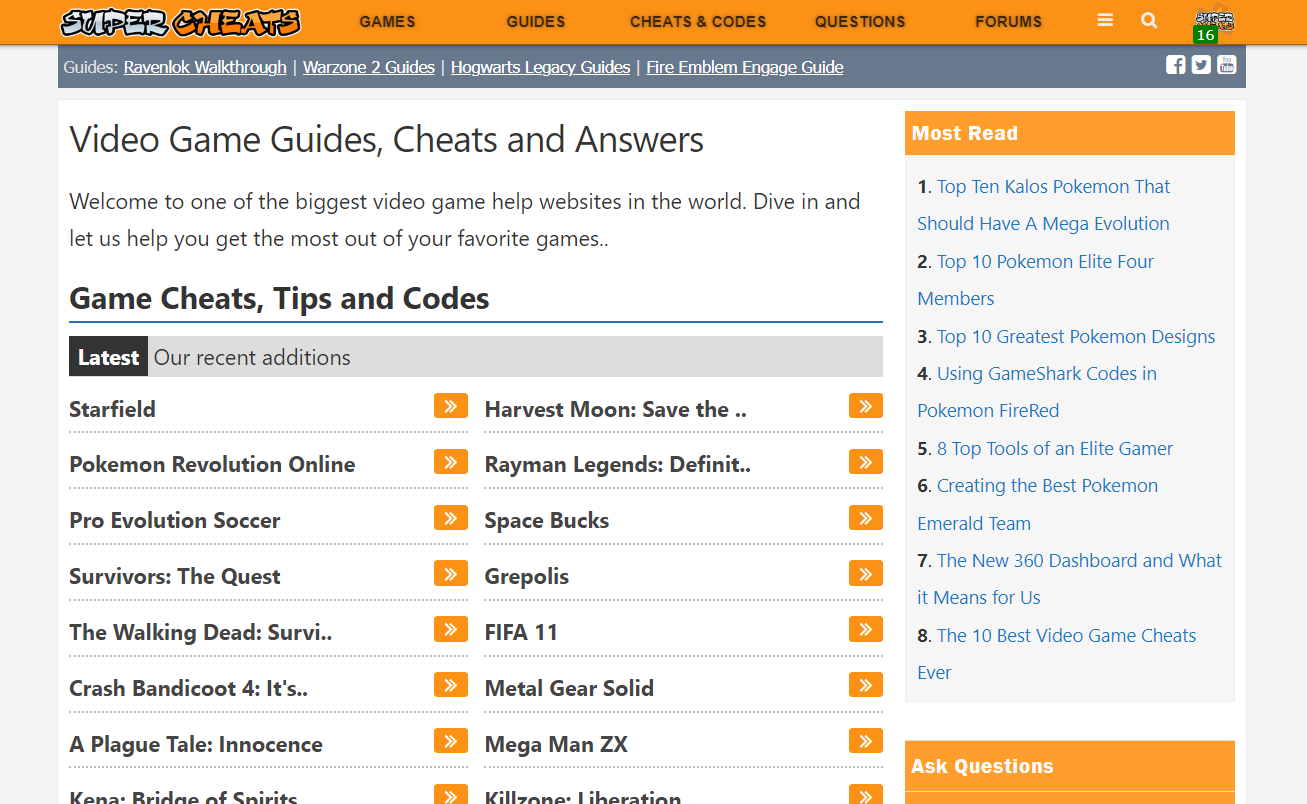Read The New 360 Dashboard article

tap(1069, 579)
